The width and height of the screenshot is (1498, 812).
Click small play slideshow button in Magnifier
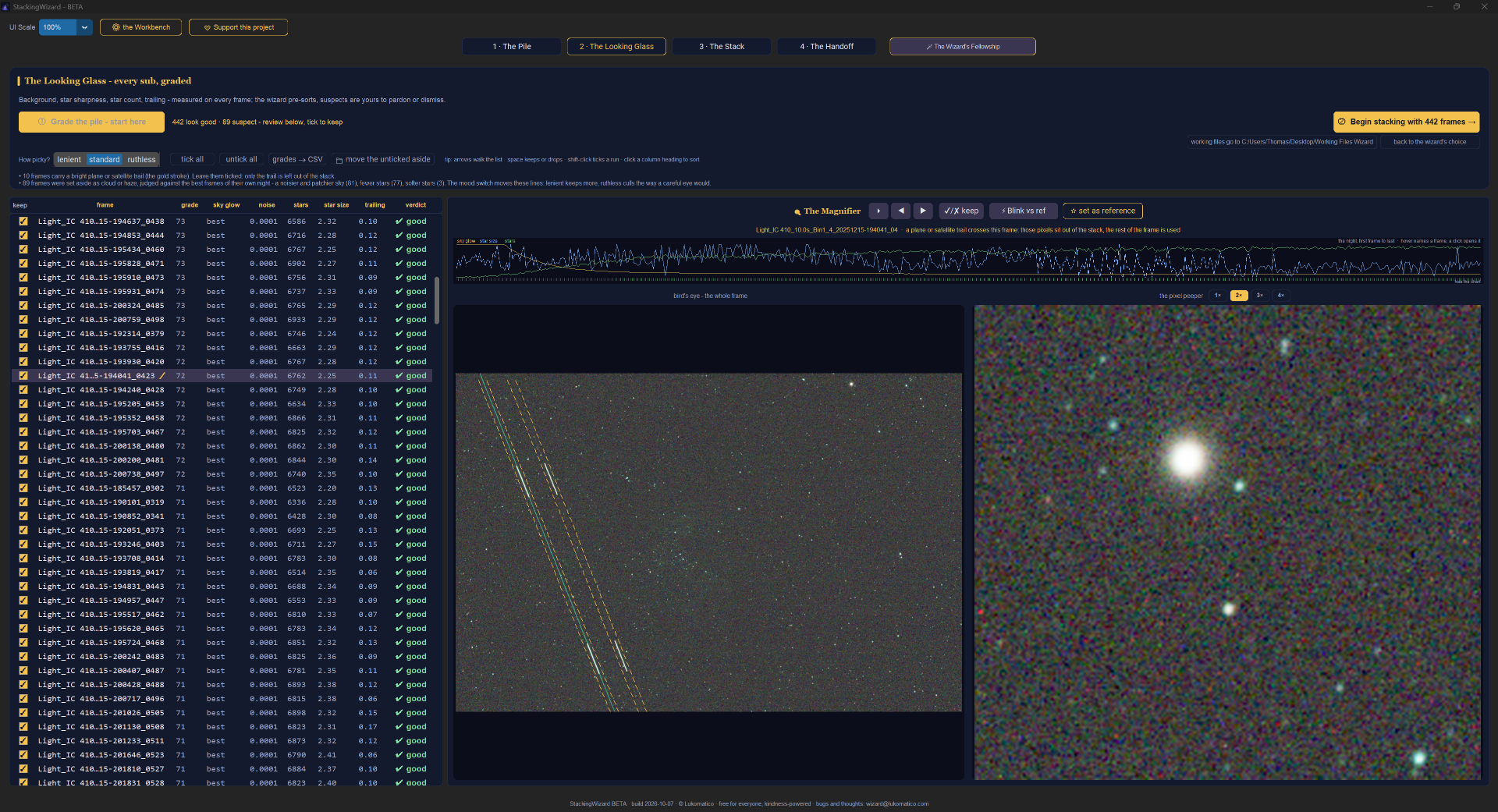(x=879, y=211)
